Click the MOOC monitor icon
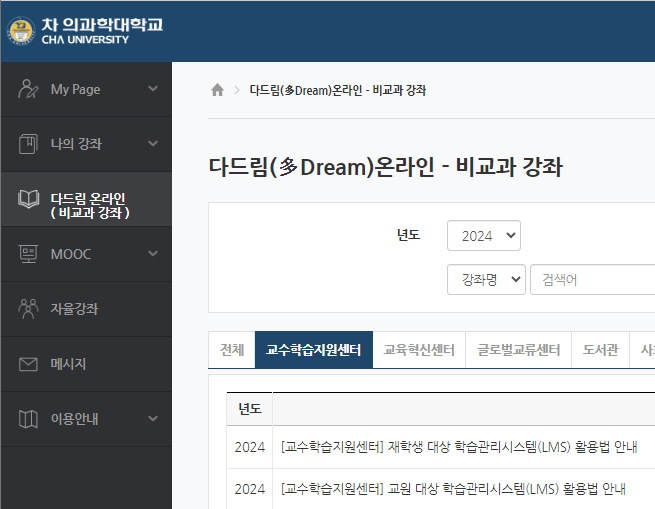This screenshot has height=509, width=655. click(x=29, y=254)
